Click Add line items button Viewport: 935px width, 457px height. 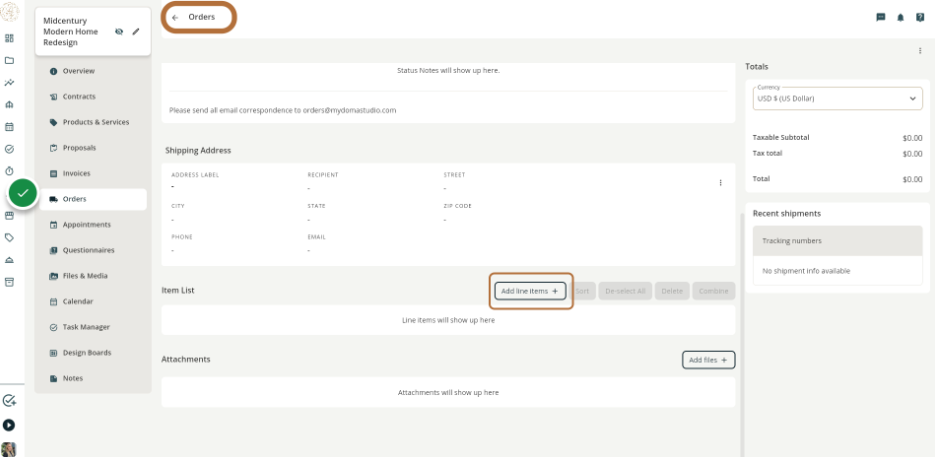tap(530, 291)
